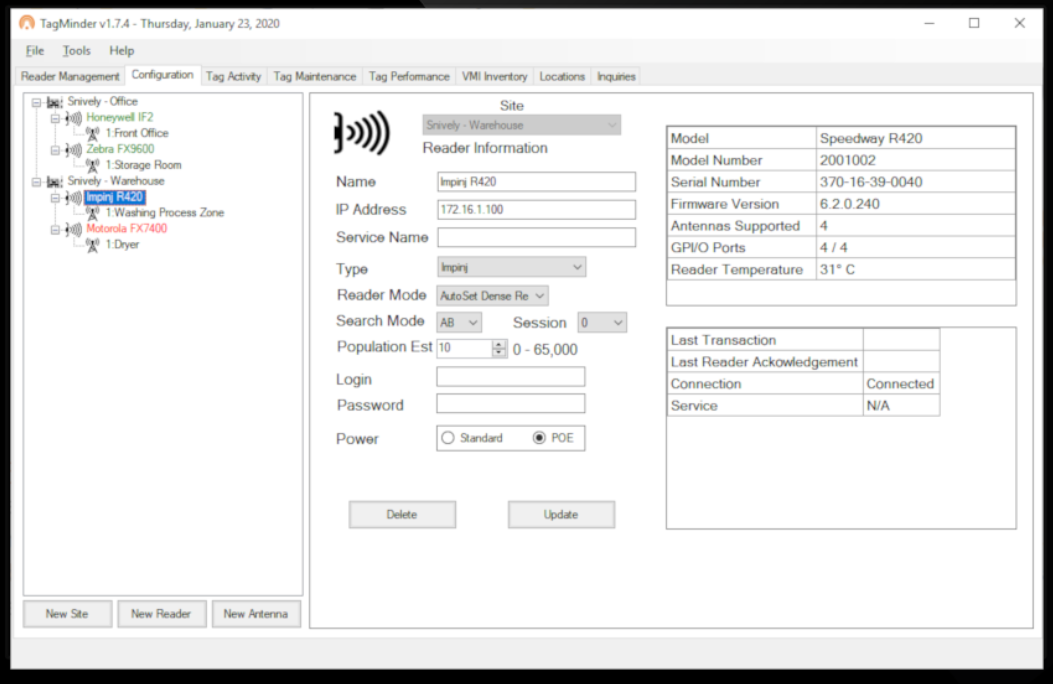Click the New Site button
Image resolution: width=1053 pixels, height=684 pixels.
(x=67, y=614)
